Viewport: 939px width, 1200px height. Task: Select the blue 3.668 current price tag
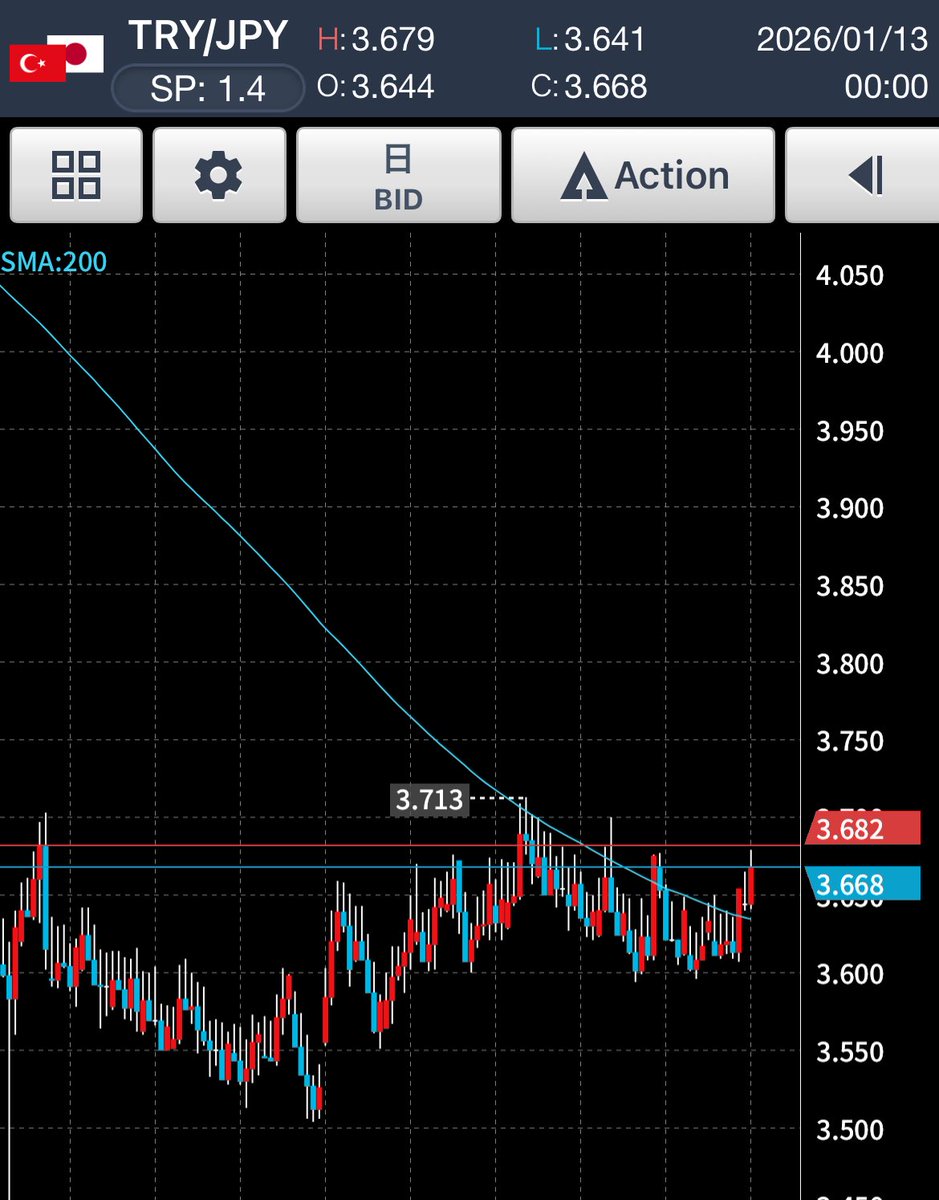coord(863,884)
